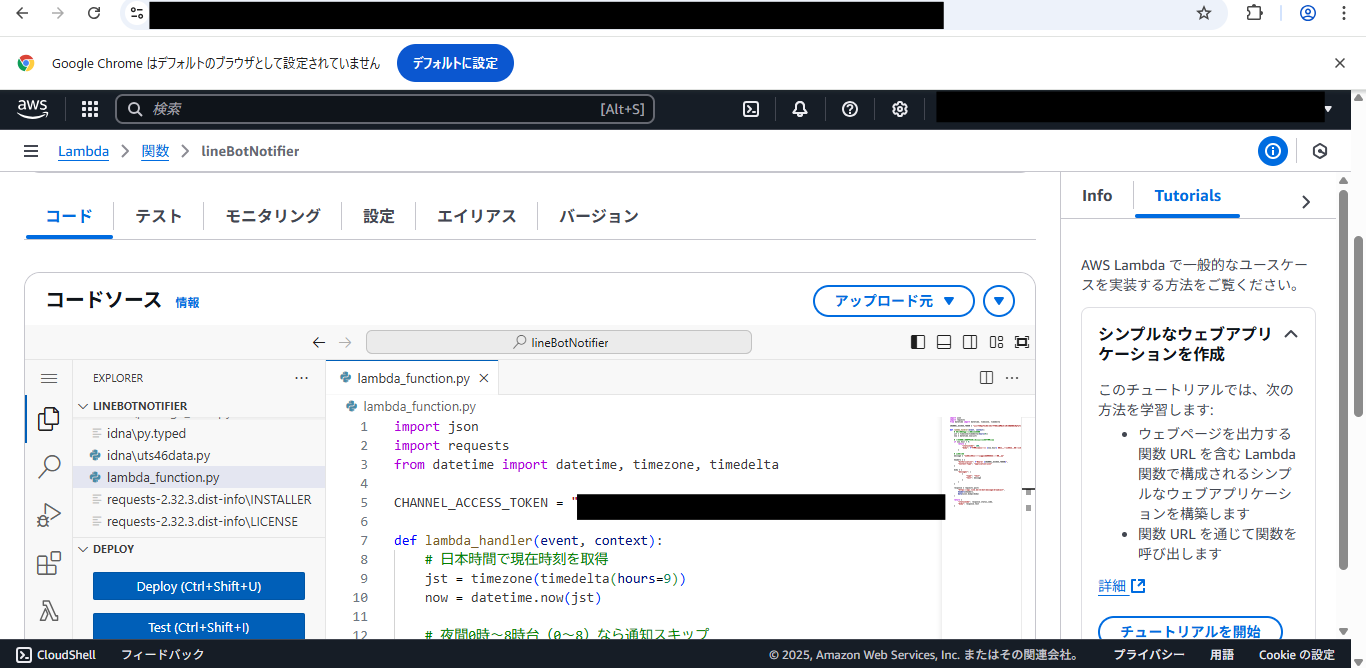Open CloudShell in the footer bar
Screen dimensions: 1366x668
point(56,654)
